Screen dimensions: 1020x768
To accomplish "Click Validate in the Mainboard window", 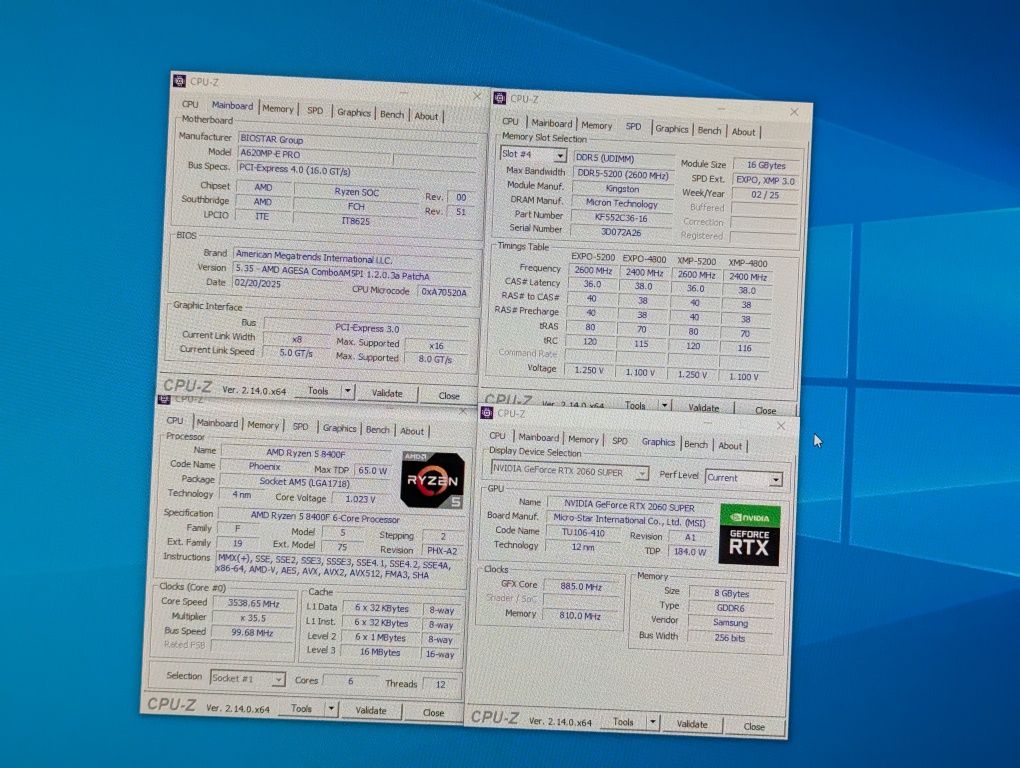I will 387,393.
